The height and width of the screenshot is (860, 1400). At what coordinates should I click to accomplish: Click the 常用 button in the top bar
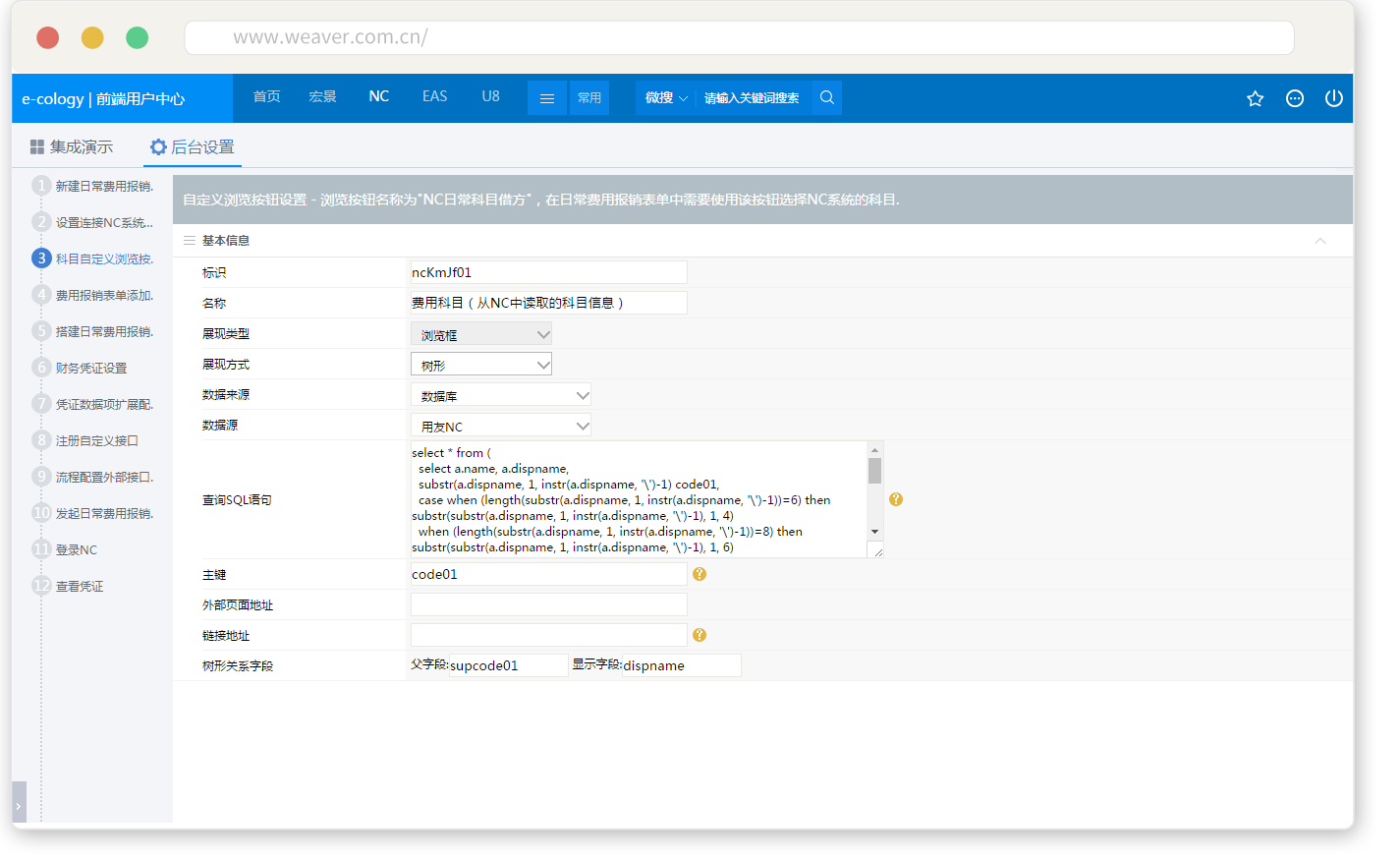(589, 98)
